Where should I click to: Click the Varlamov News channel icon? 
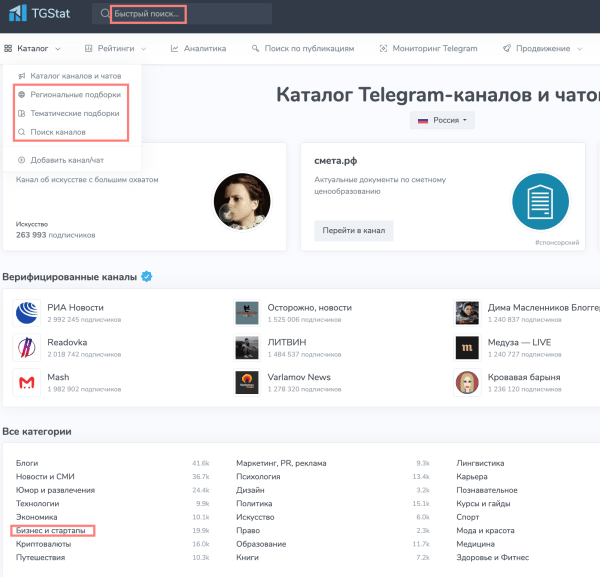click(x=247, y=382)
